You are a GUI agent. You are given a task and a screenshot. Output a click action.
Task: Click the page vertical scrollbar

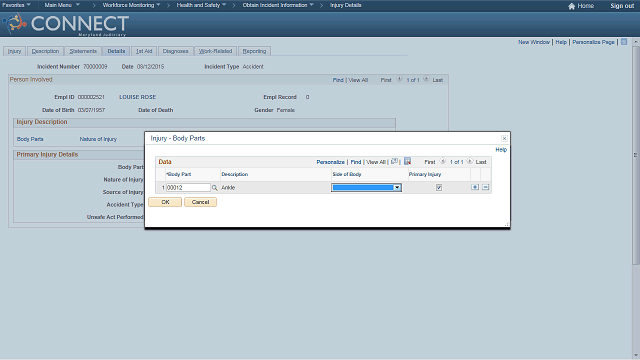(636, 155)
